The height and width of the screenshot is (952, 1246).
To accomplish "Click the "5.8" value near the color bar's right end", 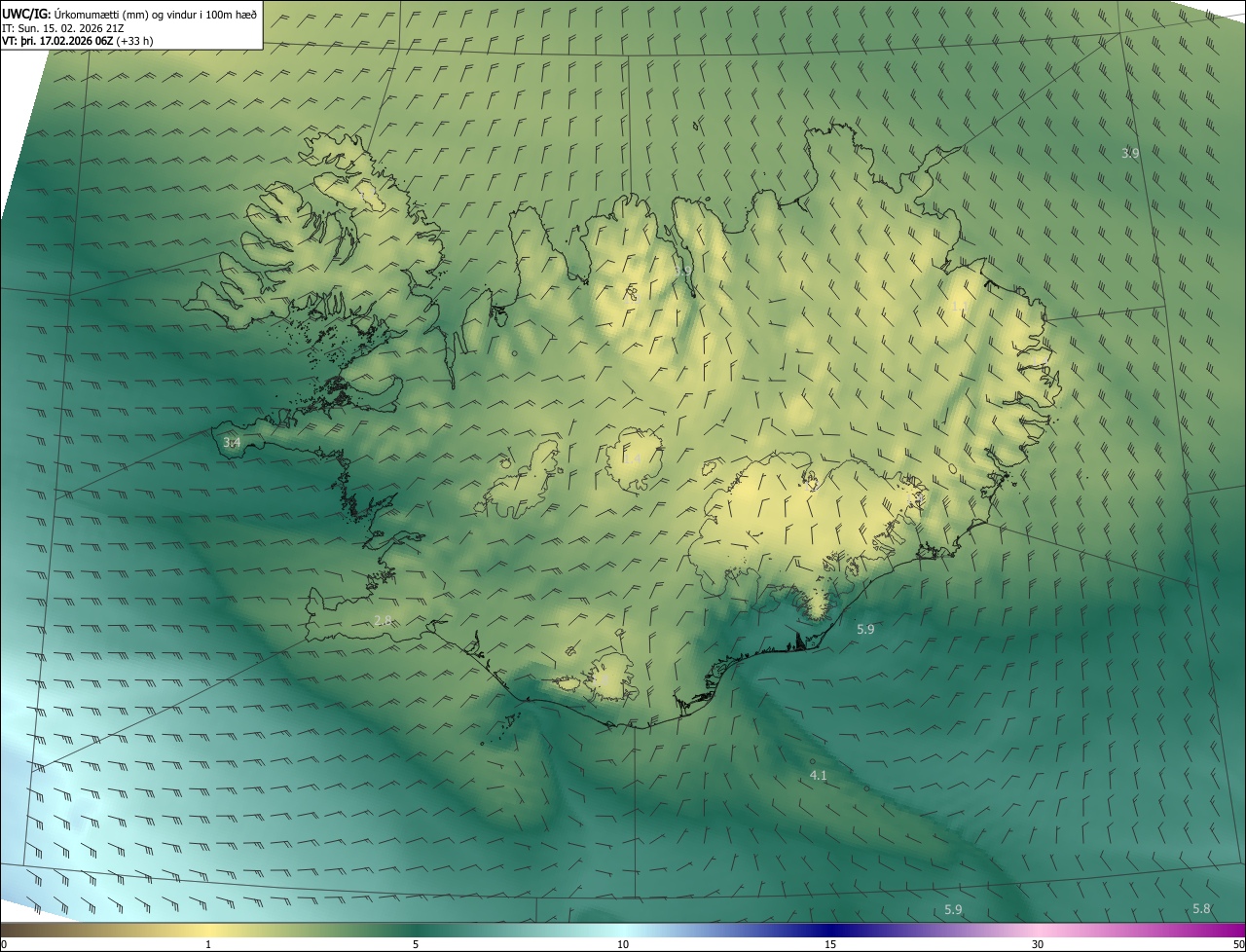I will tap(1202, 909).
